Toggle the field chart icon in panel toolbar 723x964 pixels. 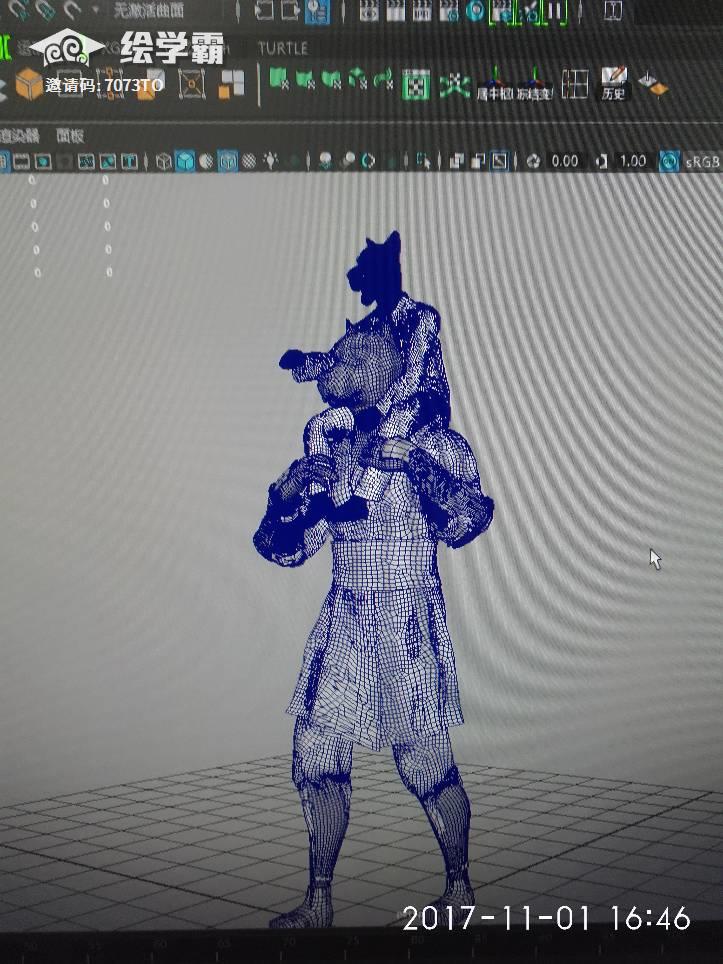tap(85, 162)
